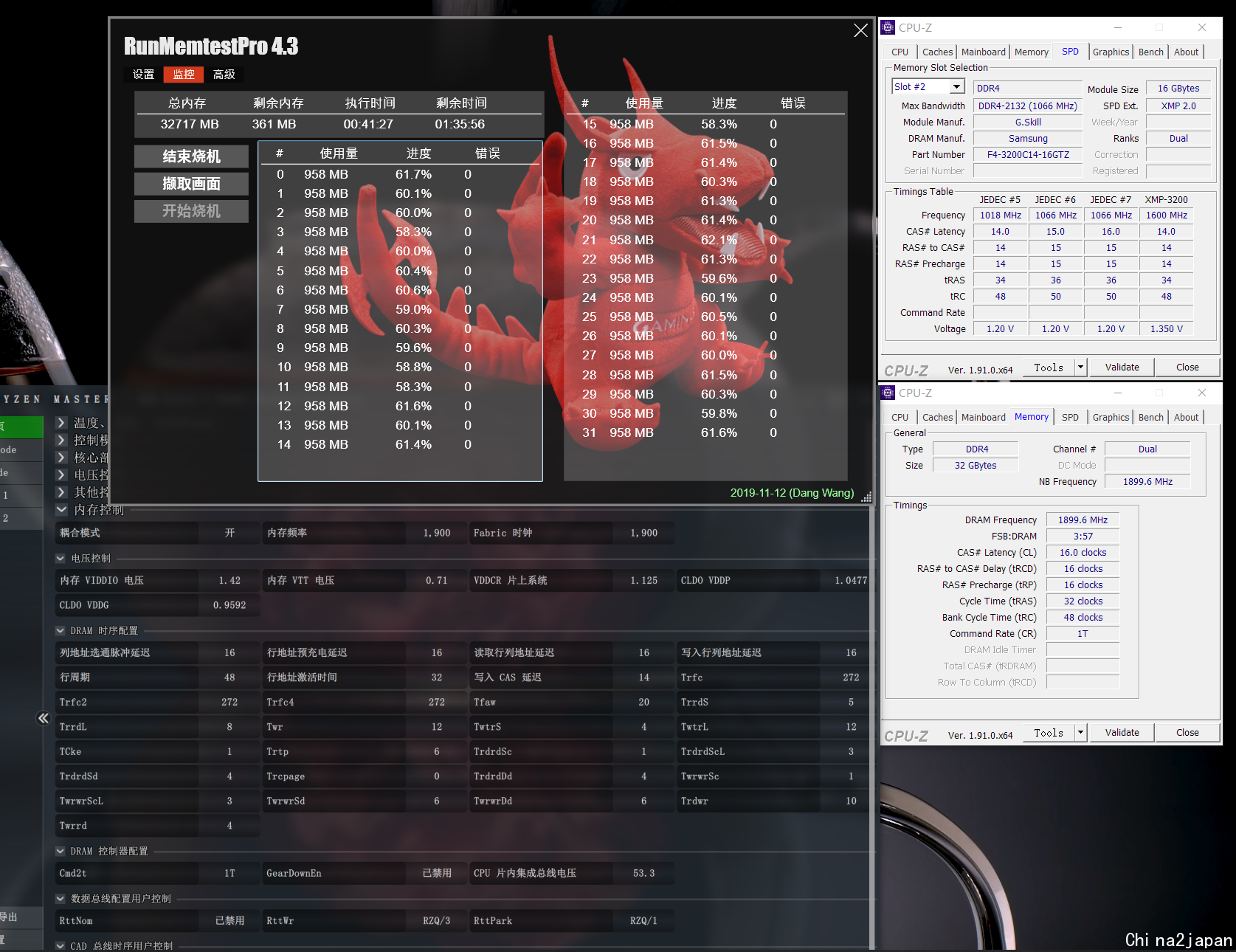The height and width of the screenshot is (952, 1236).
Task: Click the Part Number F4-3200C14-16GTZ field
Action: click(x=1028, y=154)
